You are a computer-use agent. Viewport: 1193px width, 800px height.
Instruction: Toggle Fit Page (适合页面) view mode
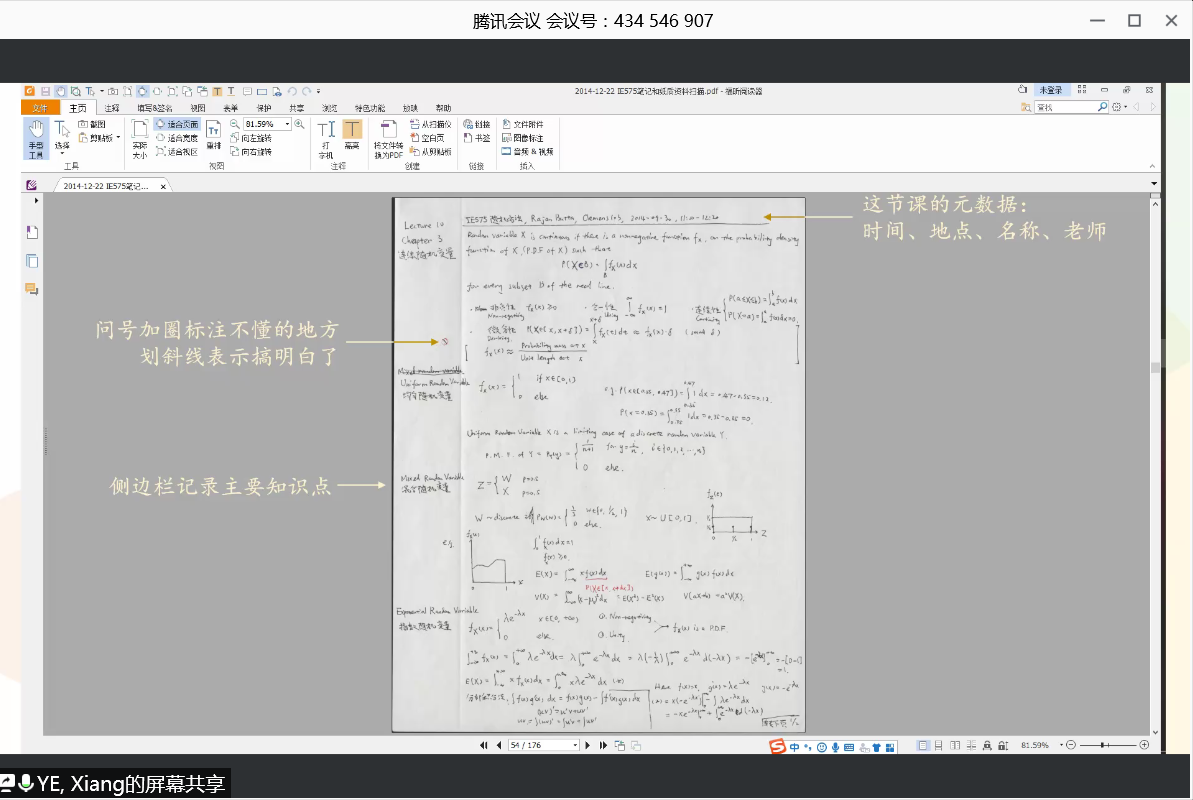pos(178,125)
